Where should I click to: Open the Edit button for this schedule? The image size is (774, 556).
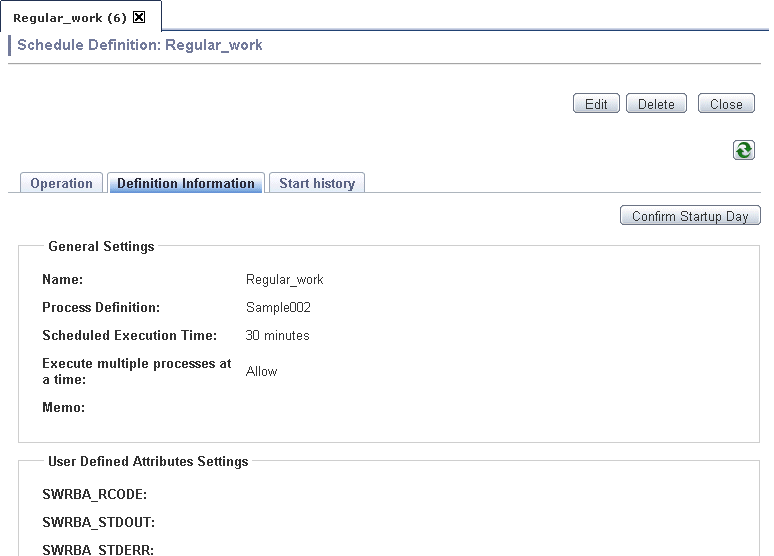click(x=596, y=104)
